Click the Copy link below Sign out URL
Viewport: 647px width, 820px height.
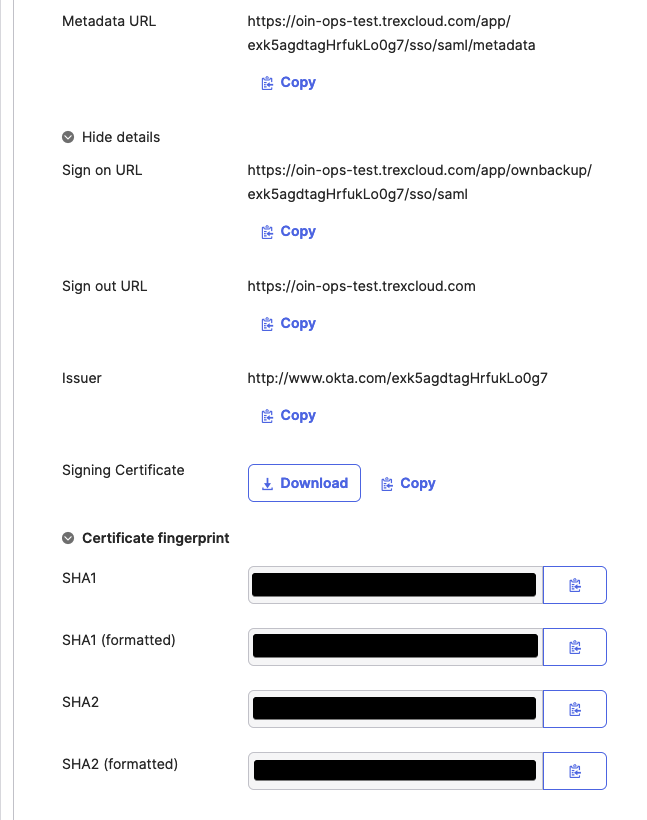(x=297, y=323)
